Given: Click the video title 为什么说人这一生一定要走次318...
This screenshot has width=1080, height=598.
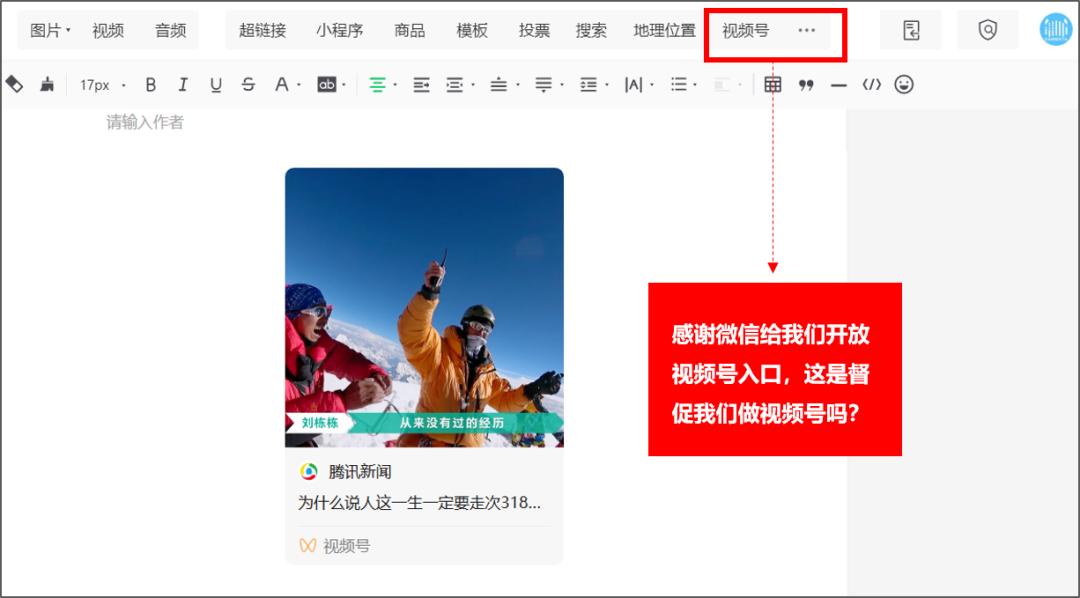Looking at the screenshot, I should [x=419, y=503].
